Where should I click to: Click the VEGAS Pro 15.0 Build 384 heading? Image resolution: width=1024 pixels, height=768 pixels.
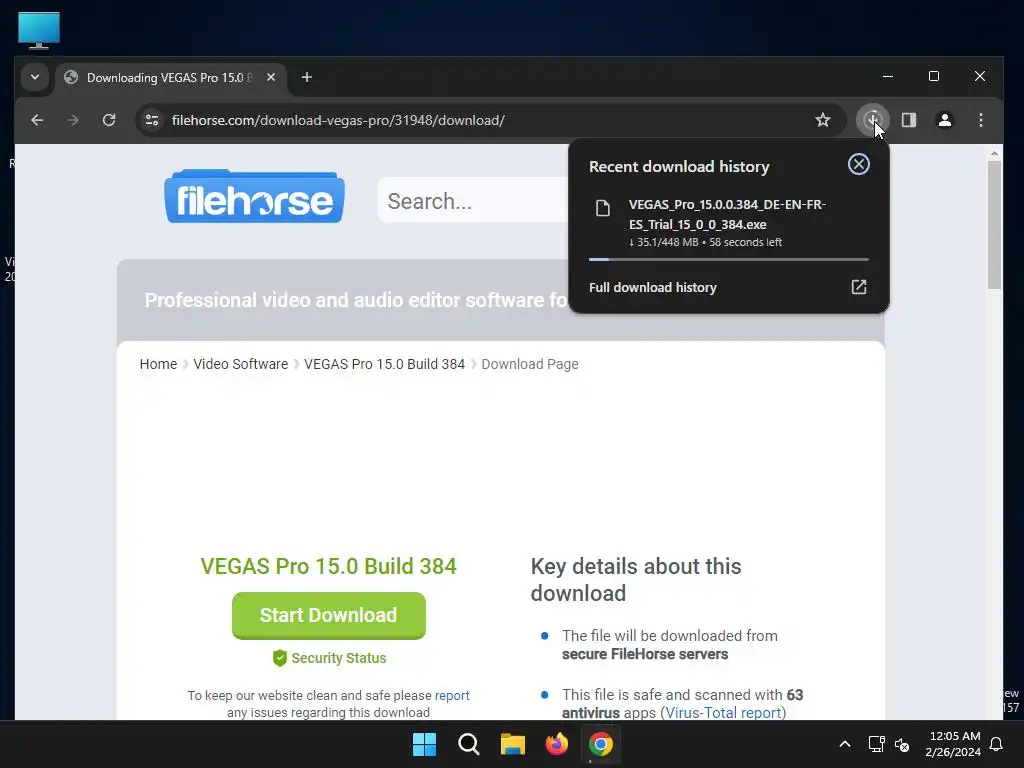pyautogui.click(x=328, y=566)
